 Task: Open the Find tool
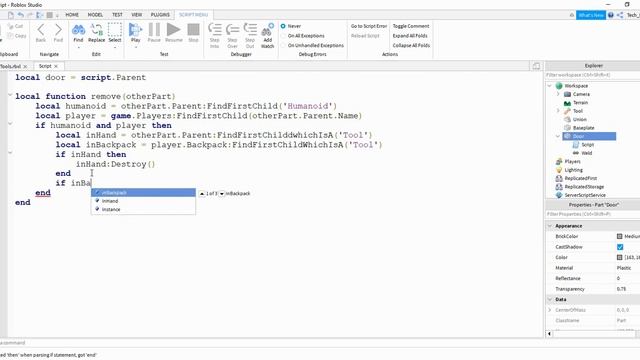pyautogui.click(x=78, y=33)
